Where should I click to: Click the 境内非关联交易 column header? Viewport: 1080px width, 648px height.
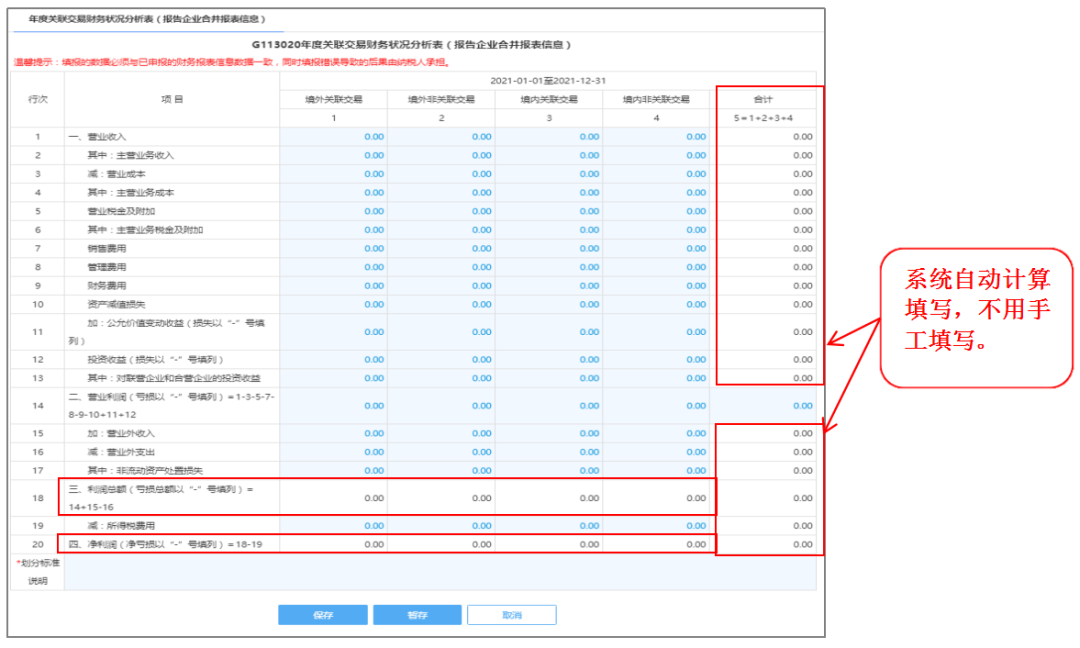tap(656, 99)
